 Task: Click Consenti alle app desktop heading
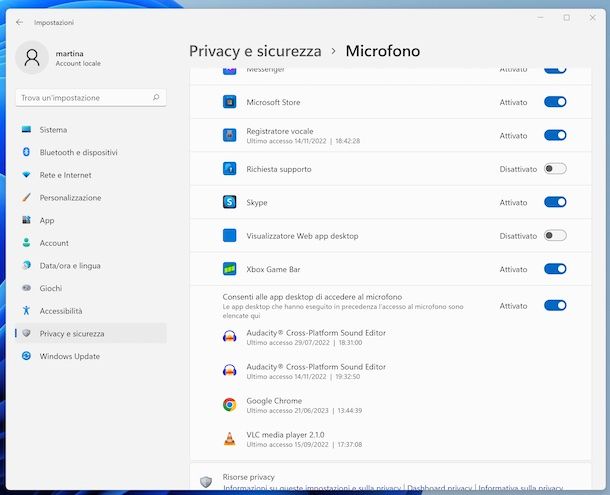click(312, 297)
